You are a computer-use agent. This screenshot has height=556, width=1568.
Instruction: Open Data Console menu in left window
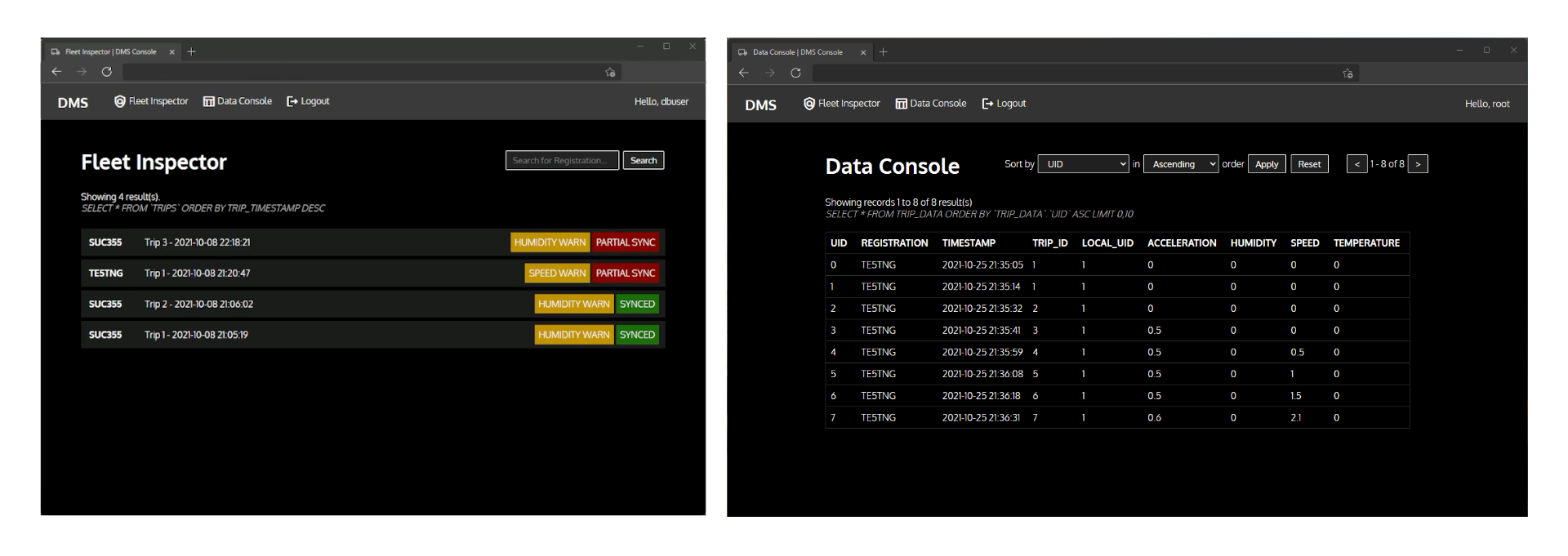tap(238, 101)
